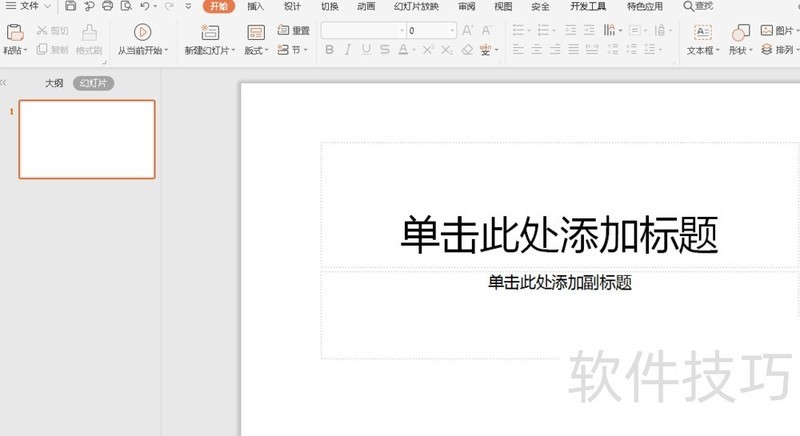Viewport: 800px width, 436px height.
Task: Click the 新建幻灯片 new slide icon
Action: [x=210, y=32]
